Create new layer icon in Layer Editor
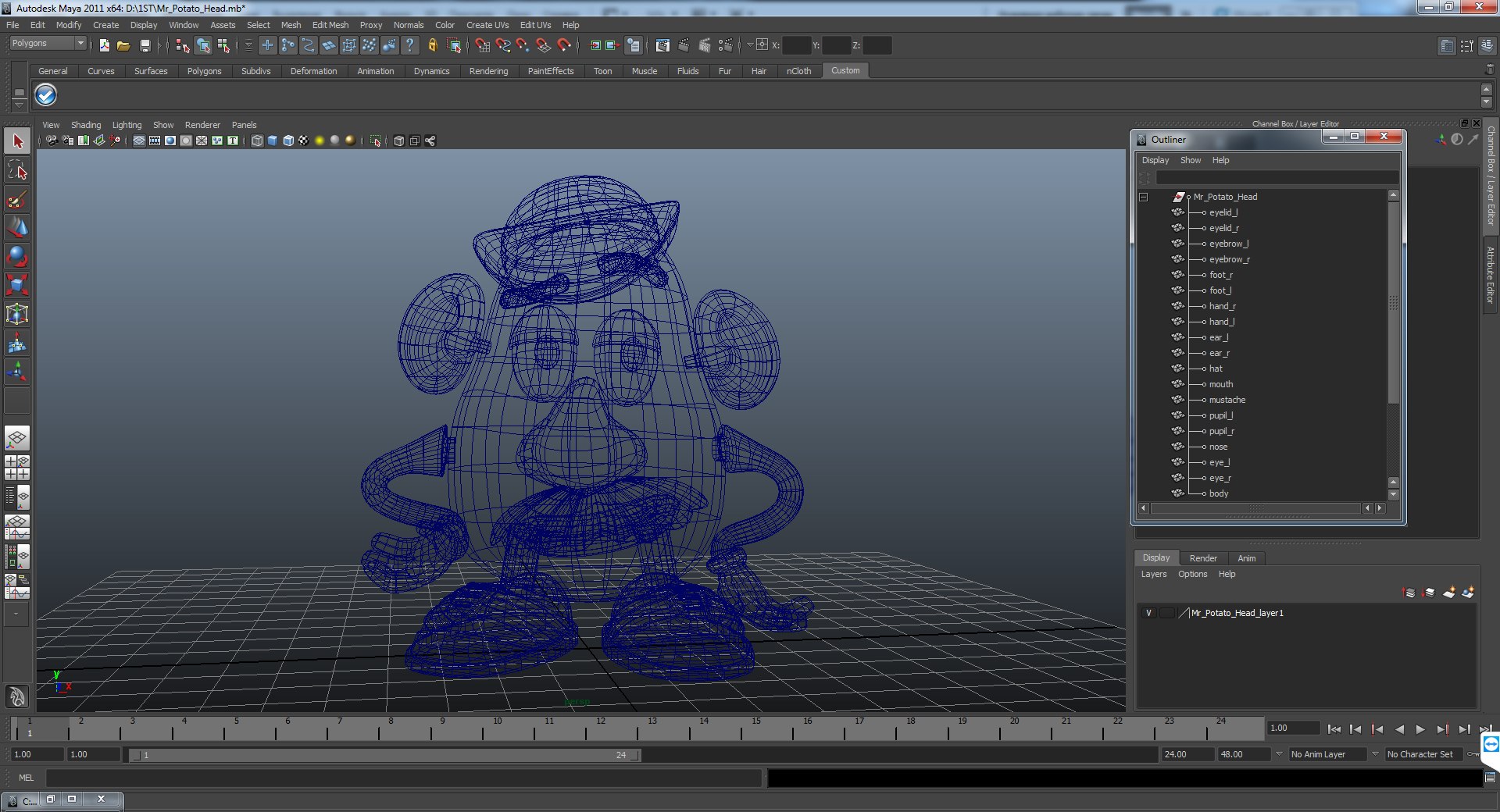This screenshot has height=812, width=1500. (1449, 593)
